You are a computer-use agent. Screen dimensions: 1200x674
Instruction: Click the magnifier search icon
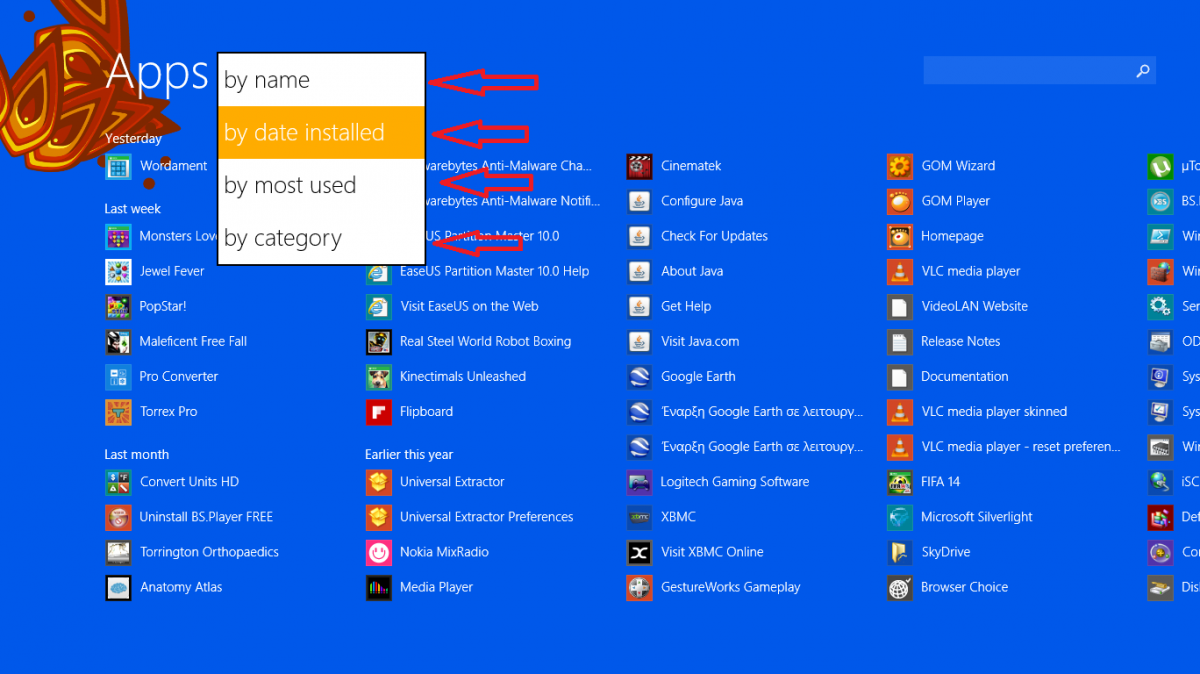point(1143,70)
